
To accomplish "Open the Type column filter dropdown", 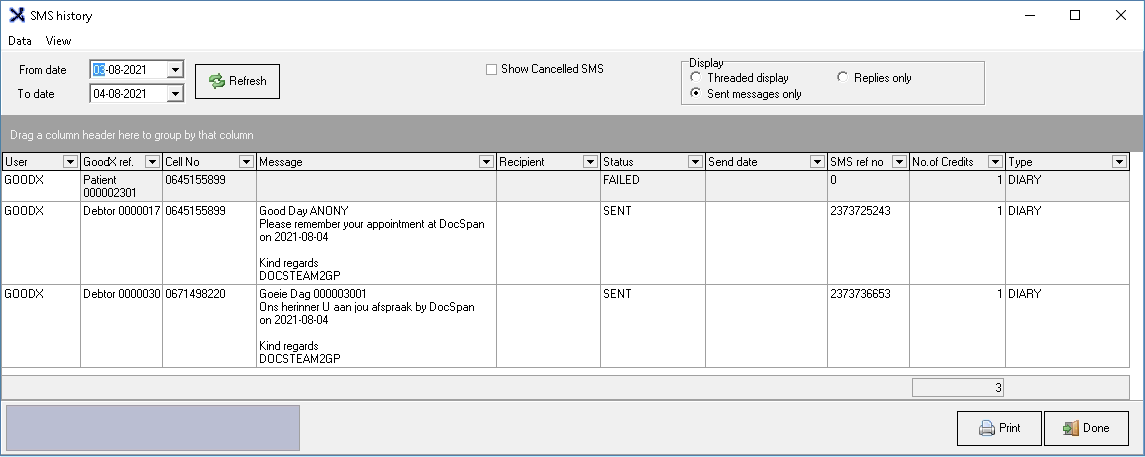I will pyautogui.click(x=1119, y=162).
